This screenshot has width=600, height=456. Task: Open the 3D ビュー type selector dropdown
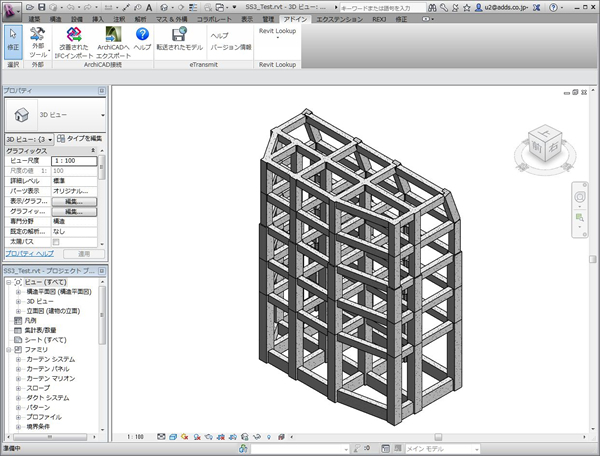point(103,115)
